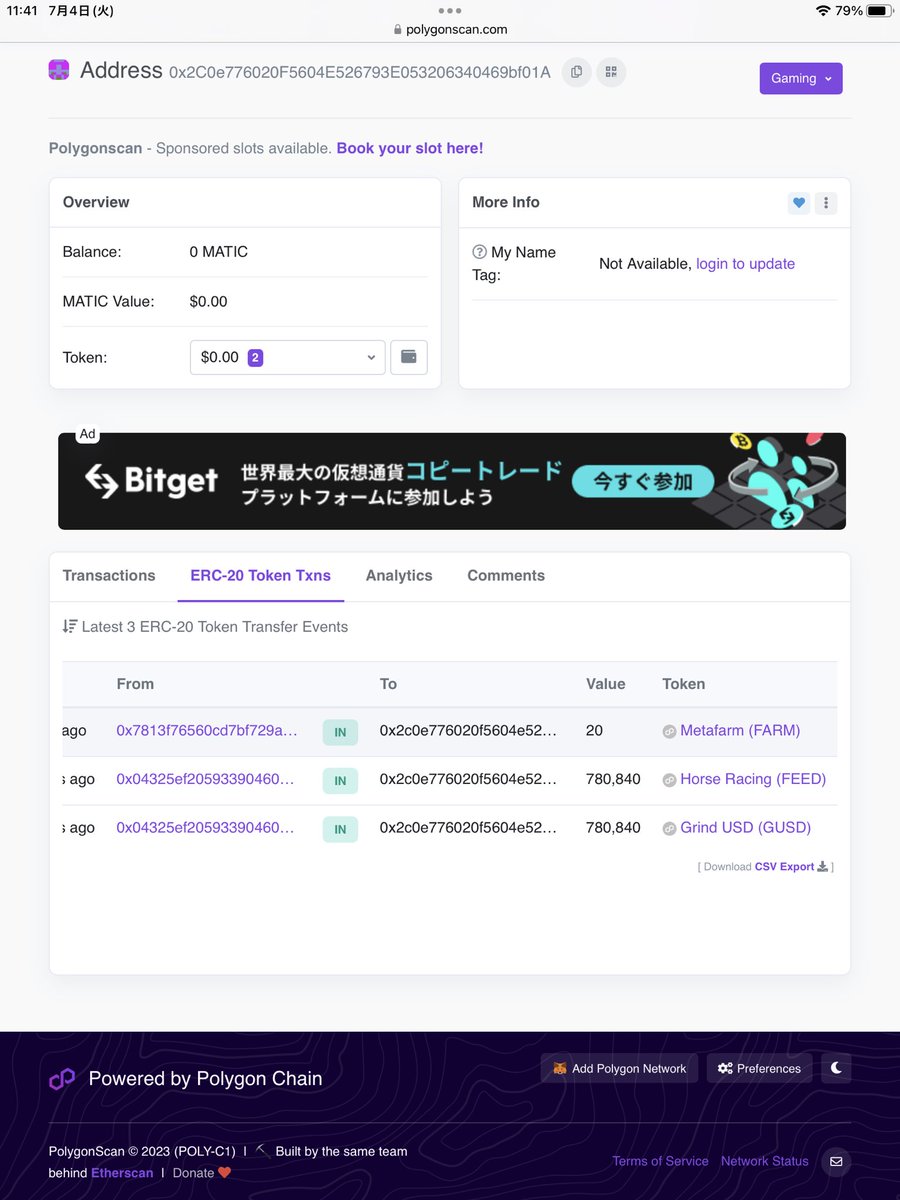Open the Metafarm (FARM) token link

(740, 731)
